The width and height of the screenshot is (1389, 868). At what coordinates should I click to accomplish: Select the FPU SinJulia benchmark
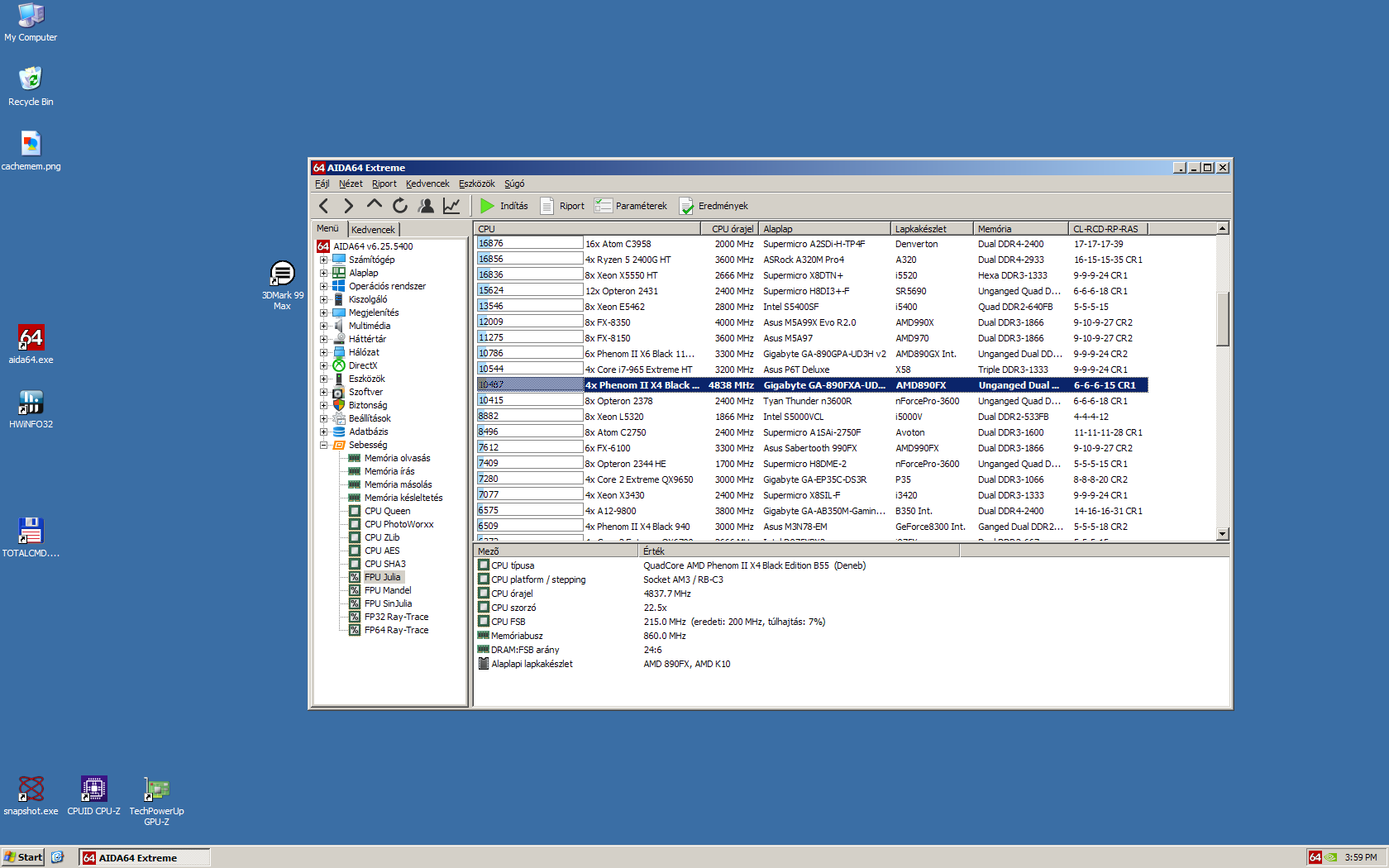pos(388,603)
